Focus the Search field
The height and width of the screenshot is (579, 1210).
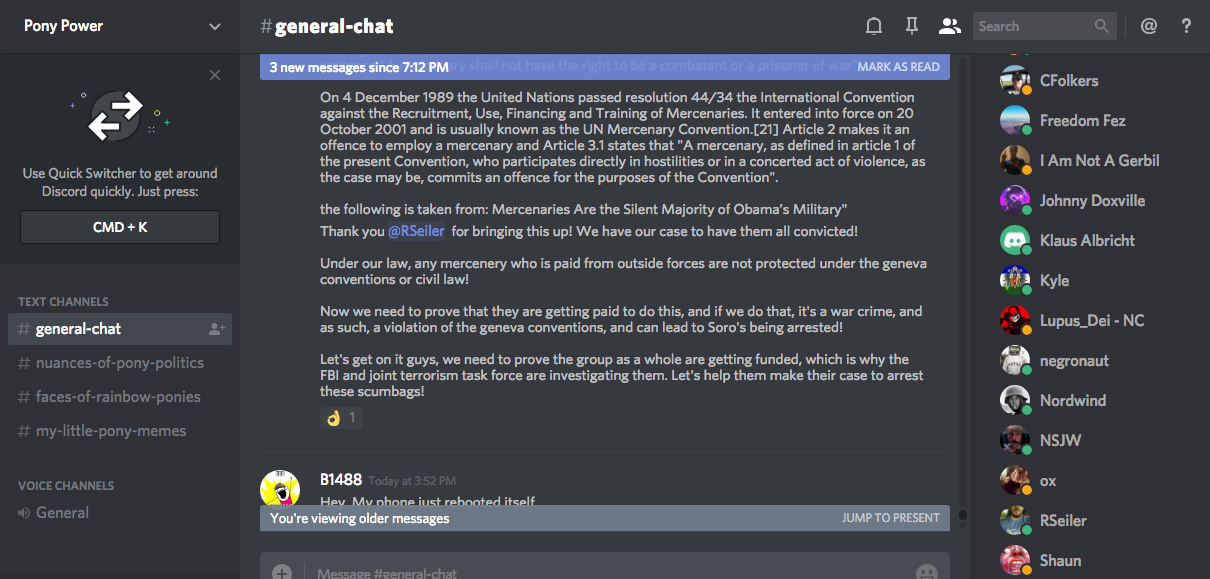pos(1033,27)
